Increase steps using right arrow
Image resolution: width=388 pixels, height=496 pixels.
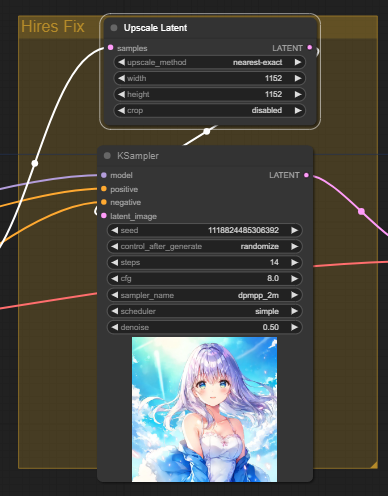tap(294, 262)
